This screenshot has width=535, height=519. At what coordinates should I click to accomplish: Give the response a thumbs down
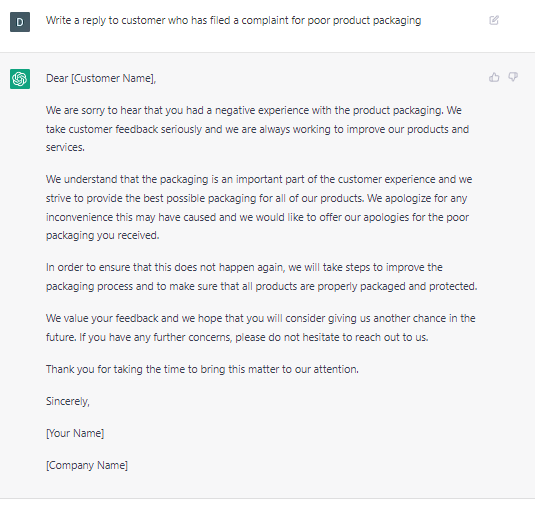point(513,77)
